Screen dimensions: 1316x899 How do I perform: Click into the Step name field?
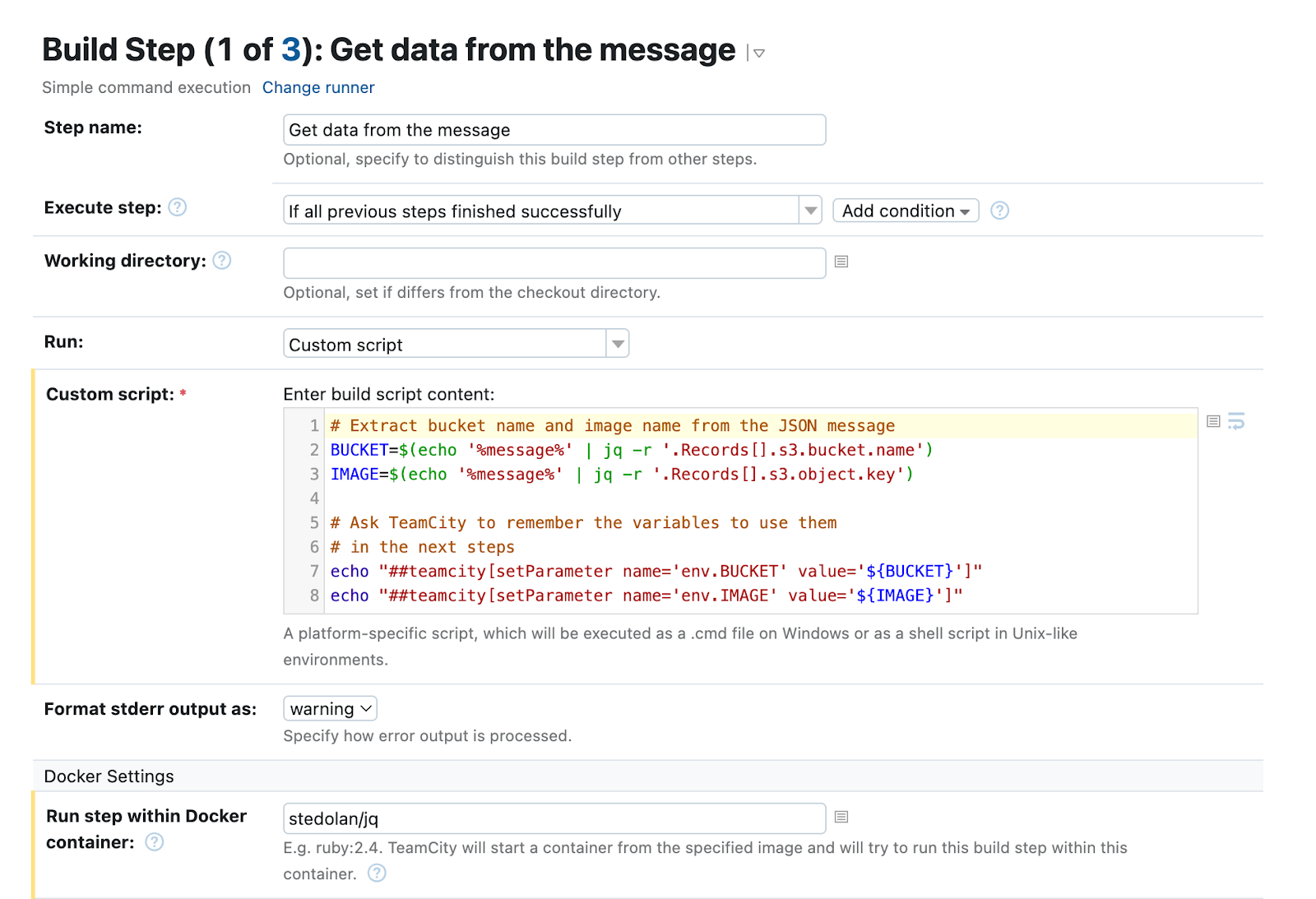[554, 130]
